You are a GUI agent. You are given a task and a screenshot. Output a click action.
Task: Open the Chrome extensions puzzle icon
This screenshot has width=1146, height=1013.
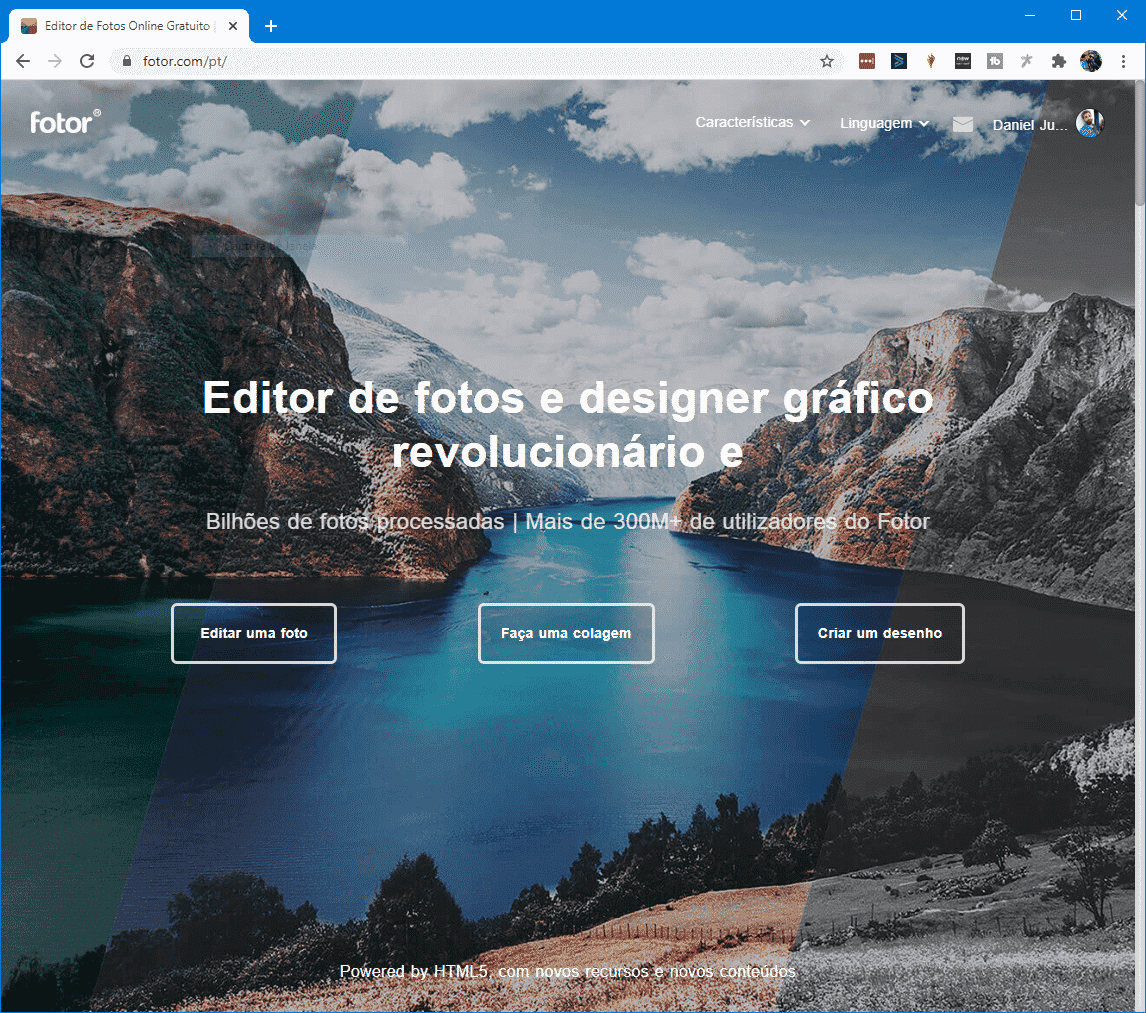[1058, 61]
